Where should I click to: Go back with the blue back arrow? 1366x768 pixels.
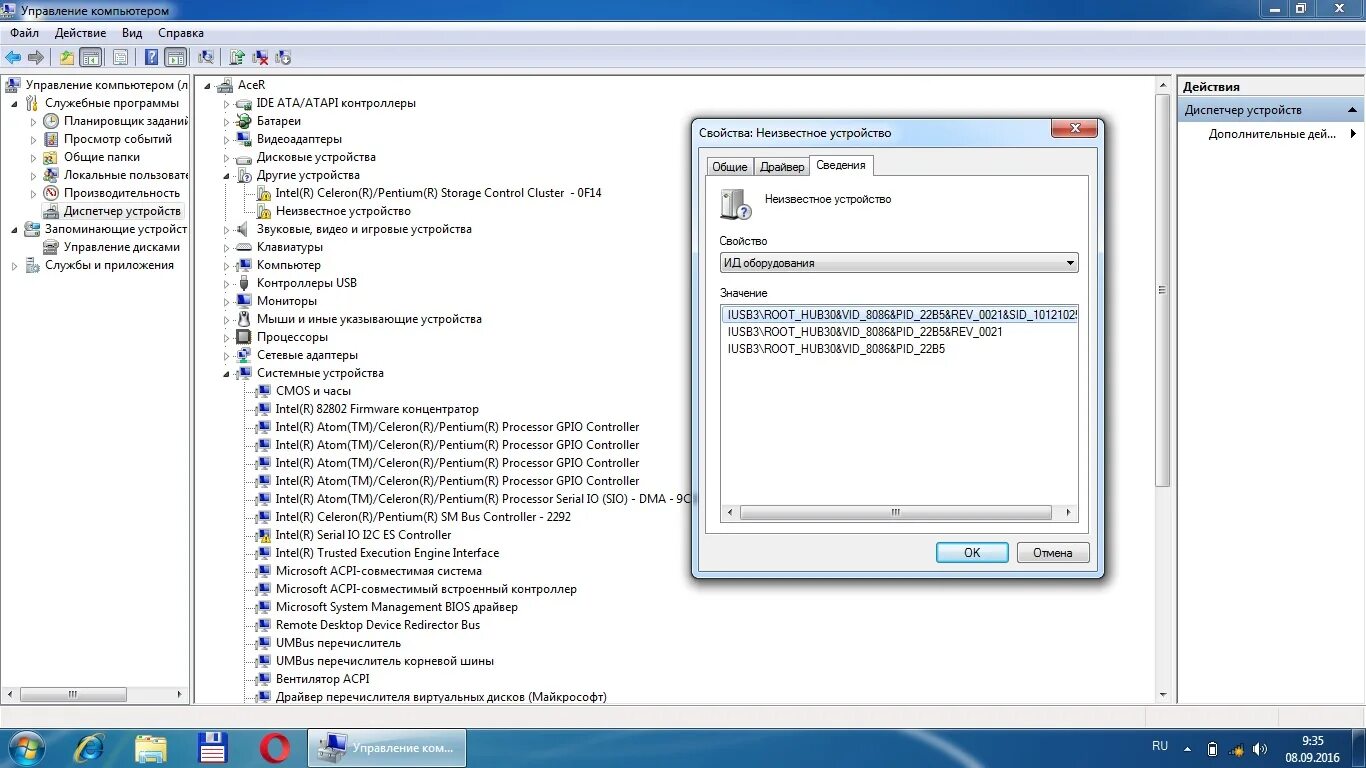[x=13, y=57]
